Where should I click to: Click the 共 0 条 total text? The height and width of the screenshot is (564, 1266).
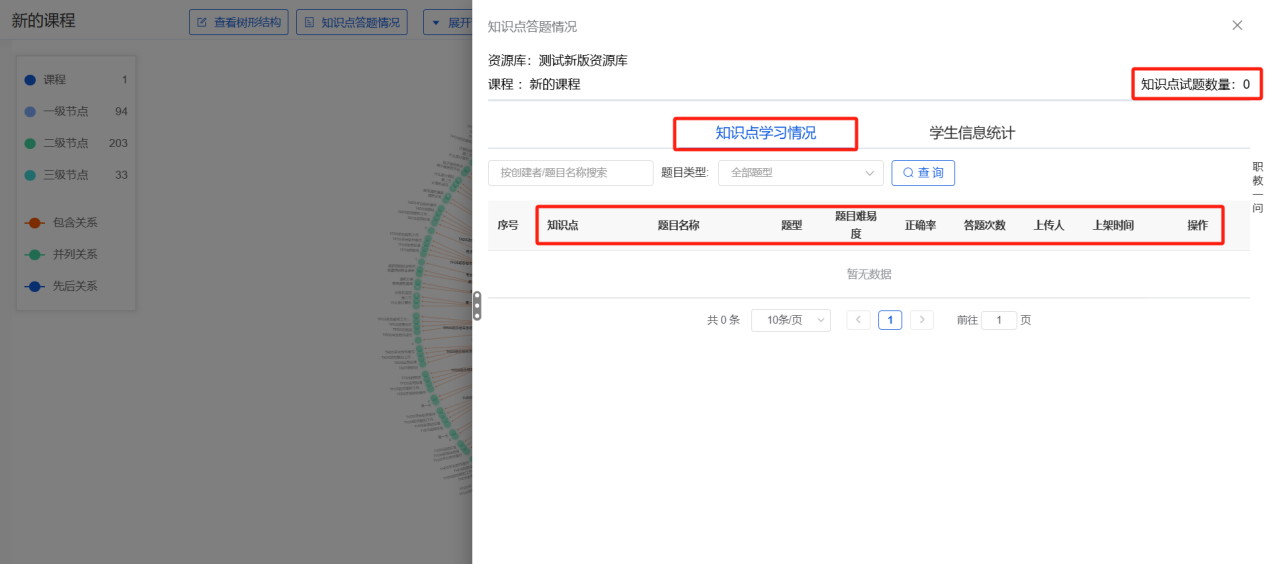pos(723,320)
